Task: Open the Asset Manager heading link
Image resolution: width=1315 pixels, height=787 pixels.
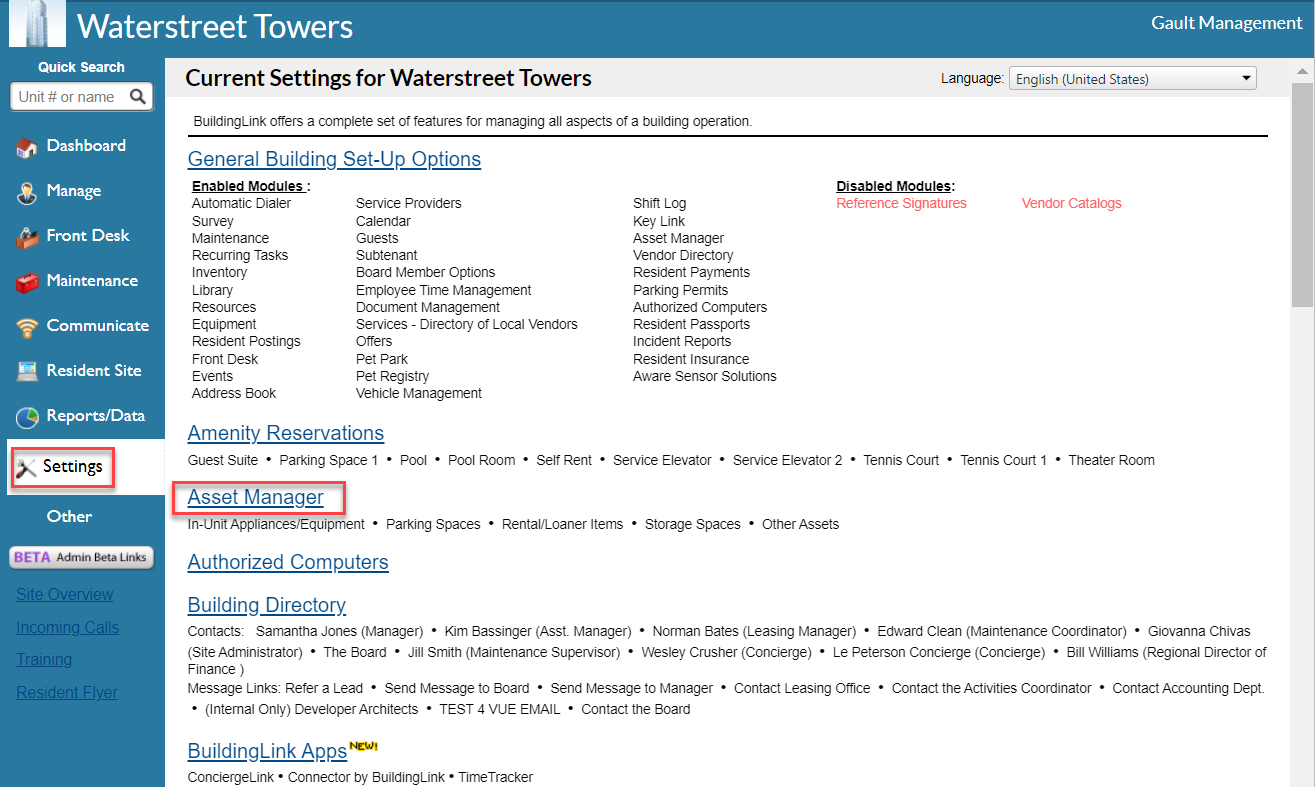Action: point(256,497)
